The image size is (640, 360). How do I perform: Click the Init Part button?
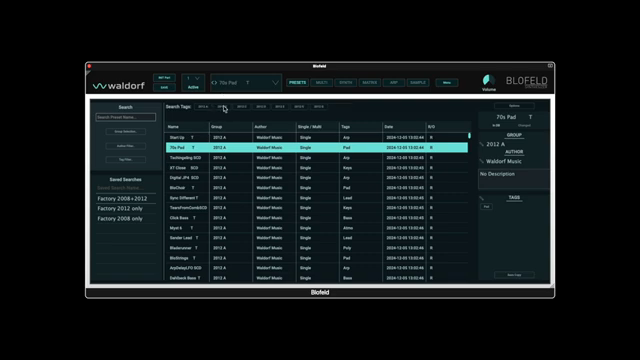tap(164, 78)
